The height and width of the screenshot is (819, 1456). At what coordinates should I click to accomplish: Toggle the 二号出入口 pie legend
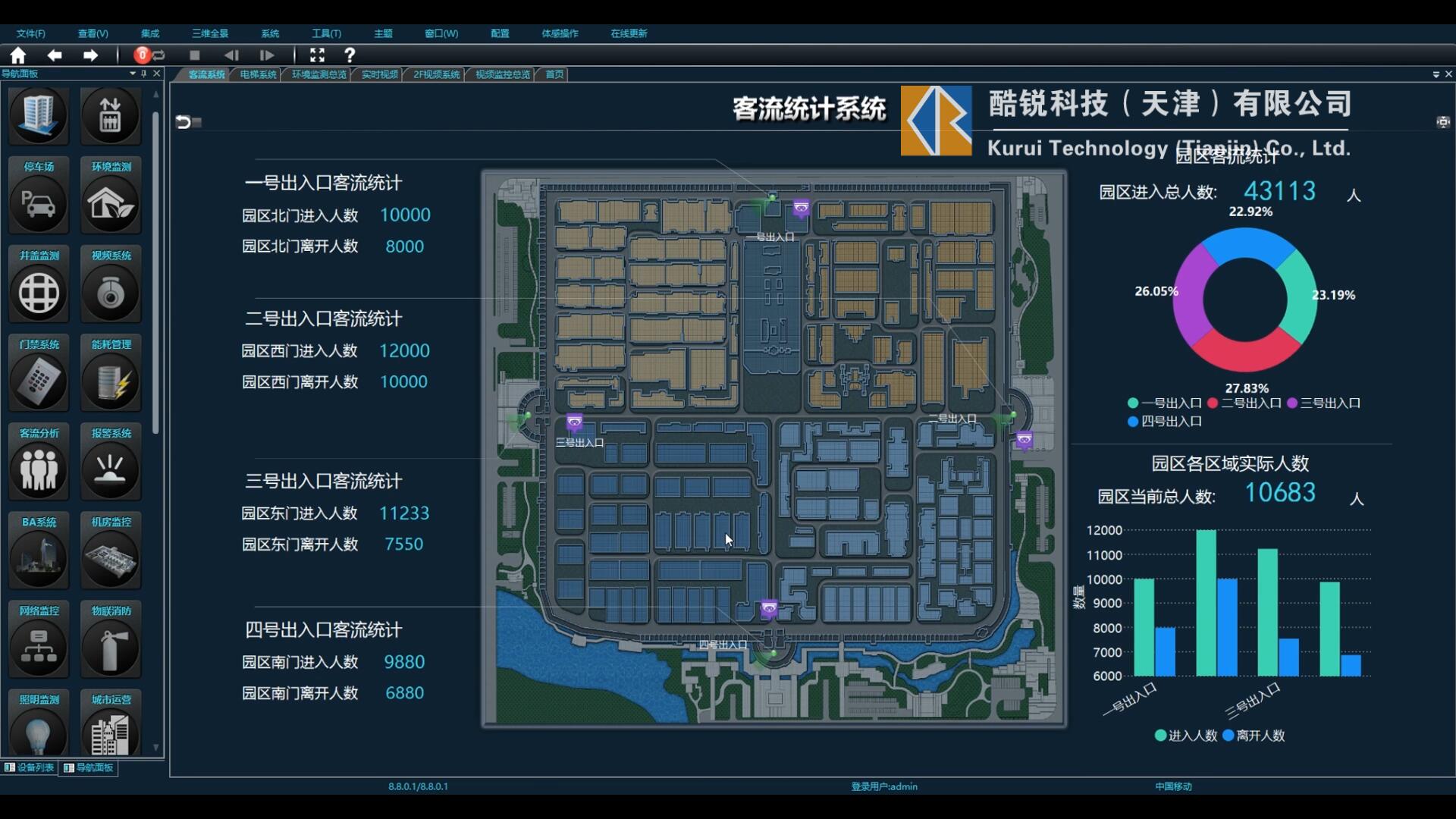[1244, 403]
